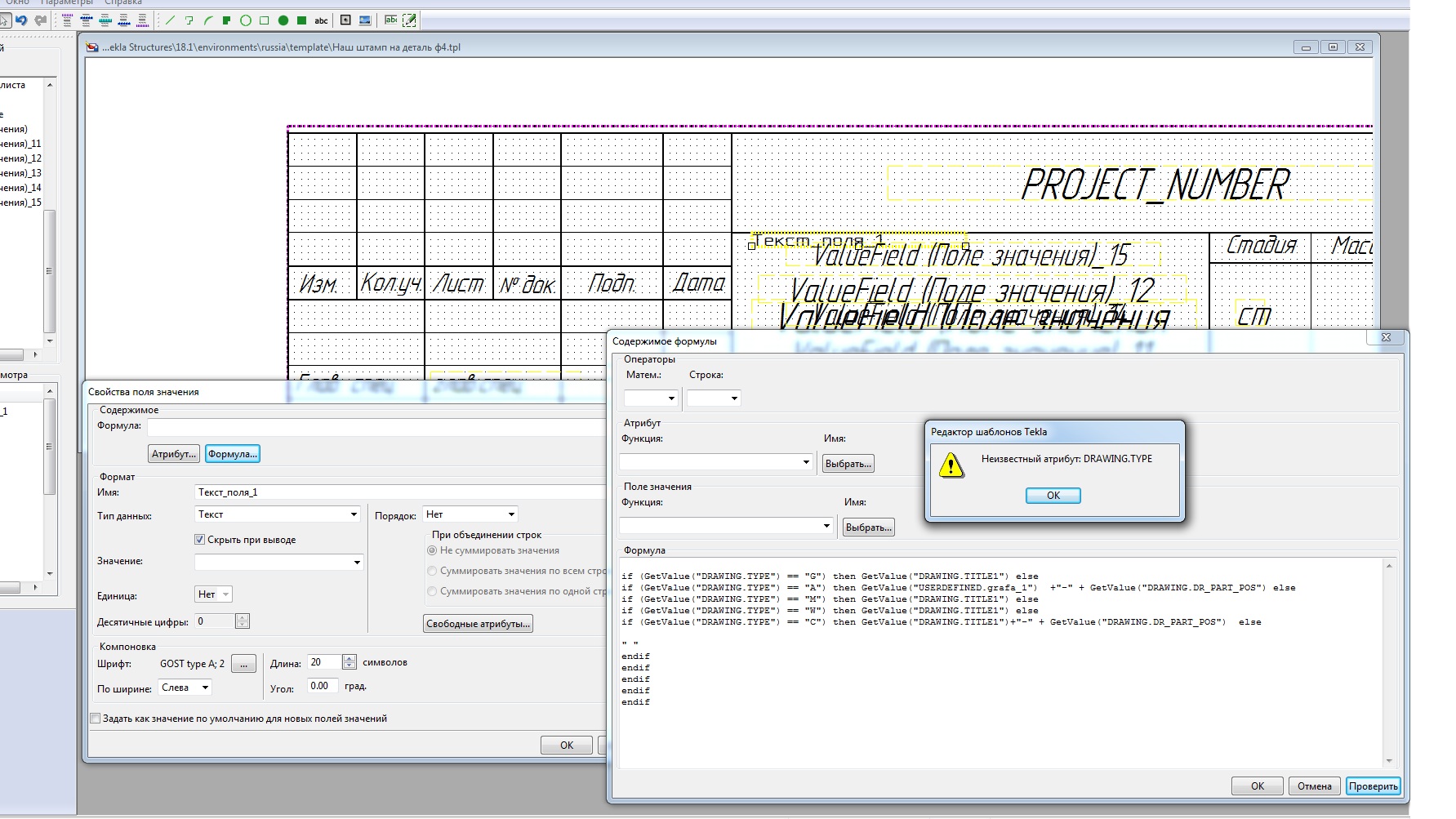
Task: Open the 'Справка' menu
Action: coord(123,3)
